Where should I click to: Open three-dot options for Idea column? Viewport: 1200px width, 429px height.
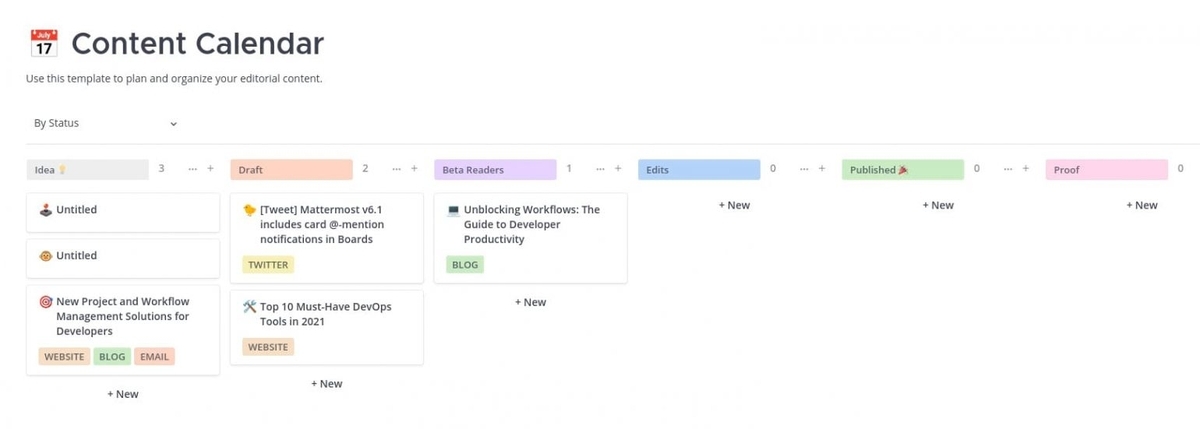[x=193, y=169]
